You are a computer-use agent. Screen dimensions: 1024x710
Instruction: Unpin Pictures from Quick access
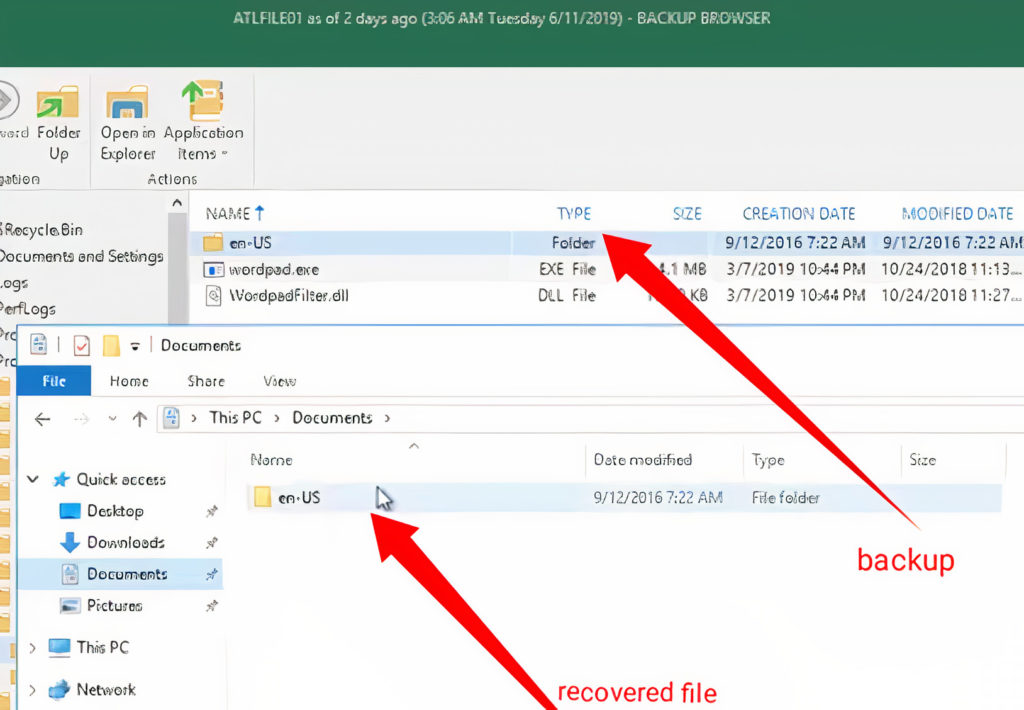[213, 605]
